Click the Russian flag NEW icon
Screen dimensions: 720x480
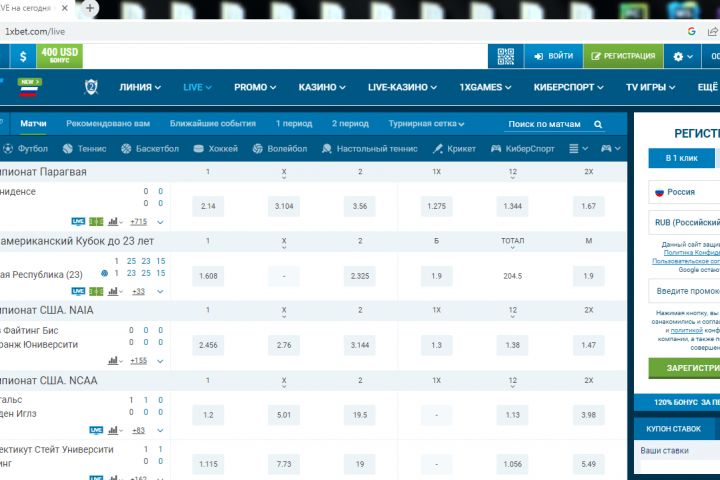pos(29,87)
